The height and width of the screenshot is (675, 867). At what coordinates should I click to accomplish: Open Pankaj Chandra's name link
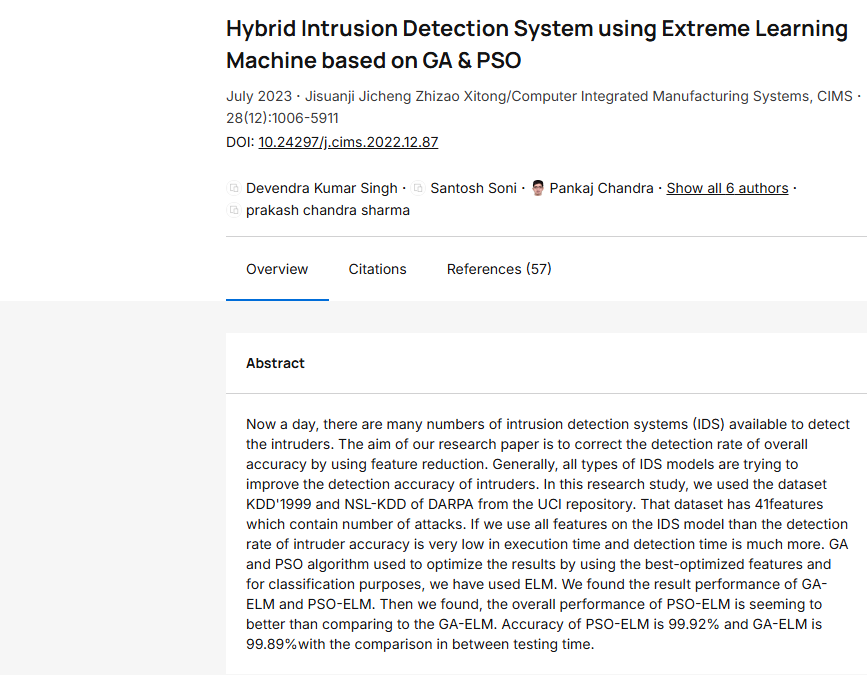[x=601, y=188]
